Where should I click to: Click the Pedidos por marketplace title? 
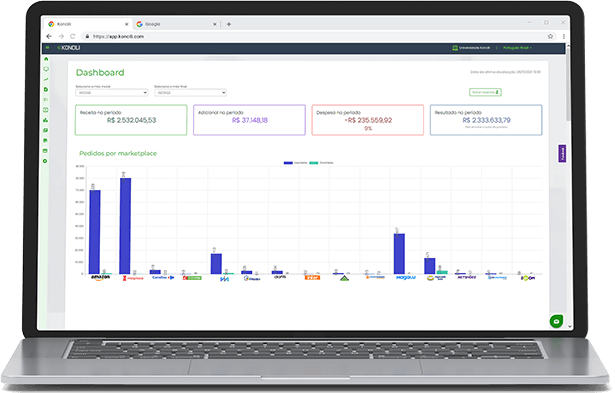pos(118,153)
